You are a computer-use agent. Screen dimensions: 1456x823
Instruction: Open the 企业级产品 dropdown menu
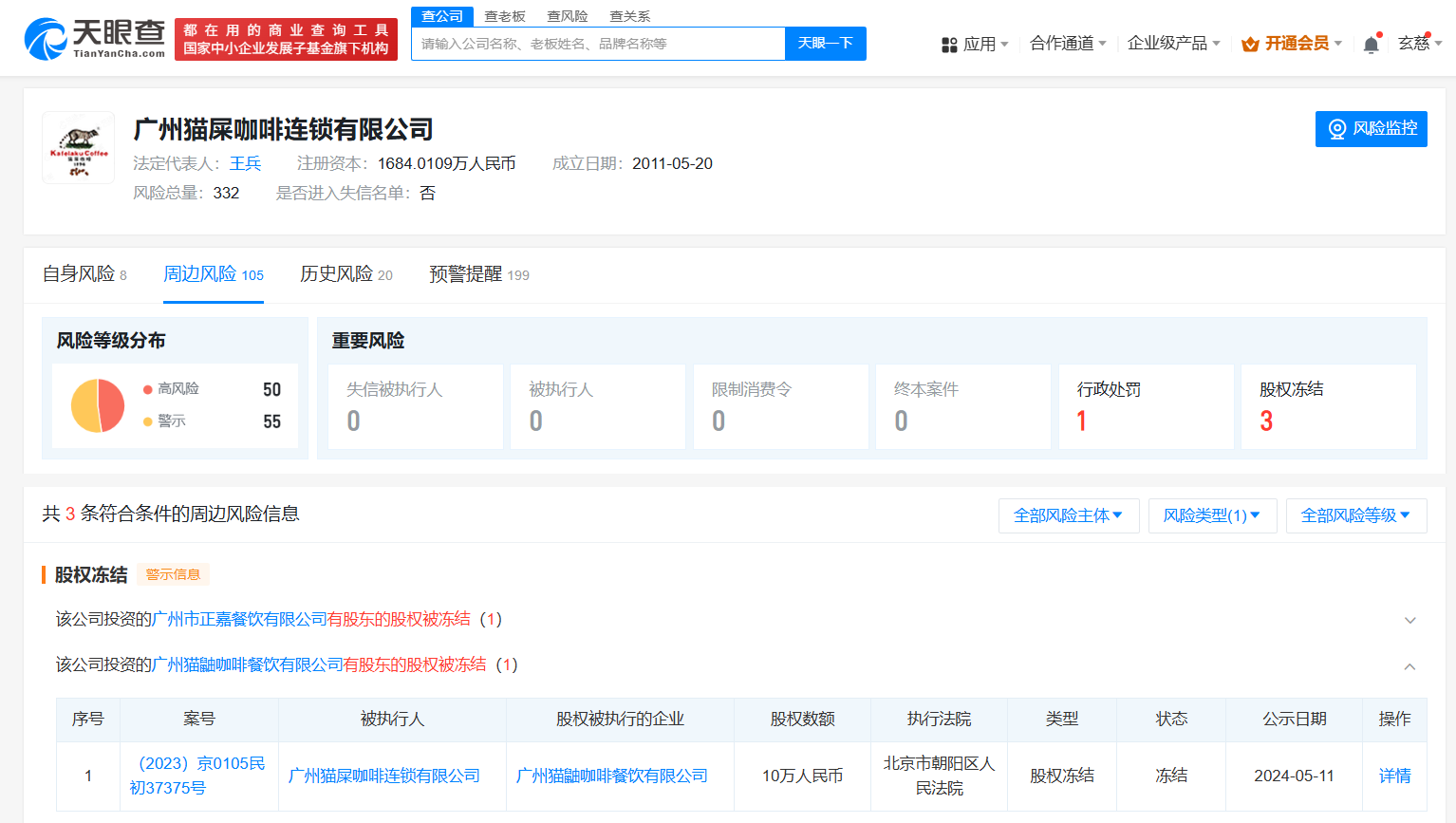[1173, 44]
